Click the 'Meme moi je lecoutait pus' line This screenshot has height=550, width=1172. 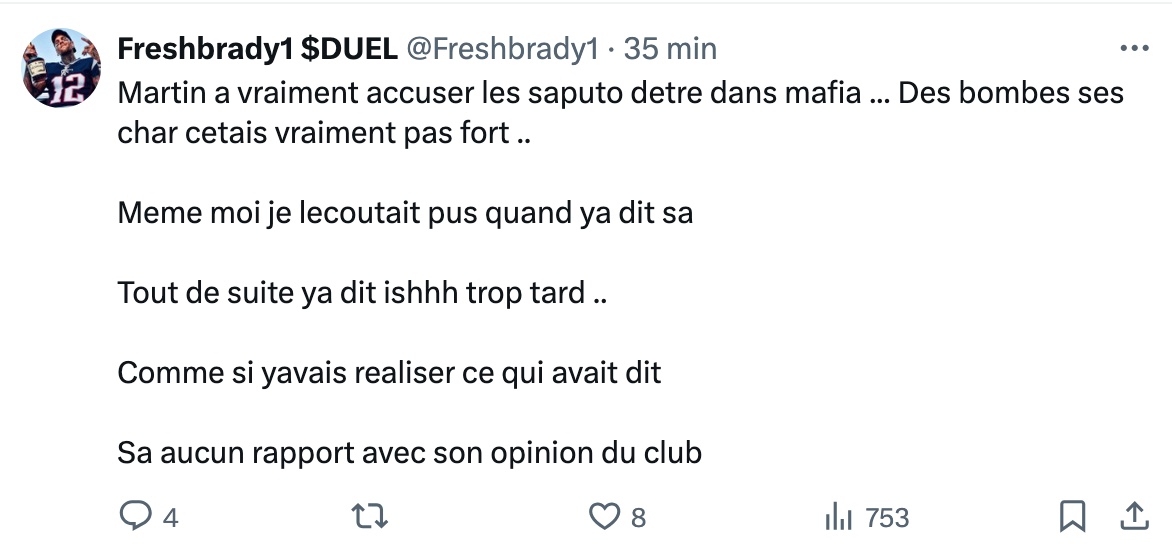[x=405, y=214]
